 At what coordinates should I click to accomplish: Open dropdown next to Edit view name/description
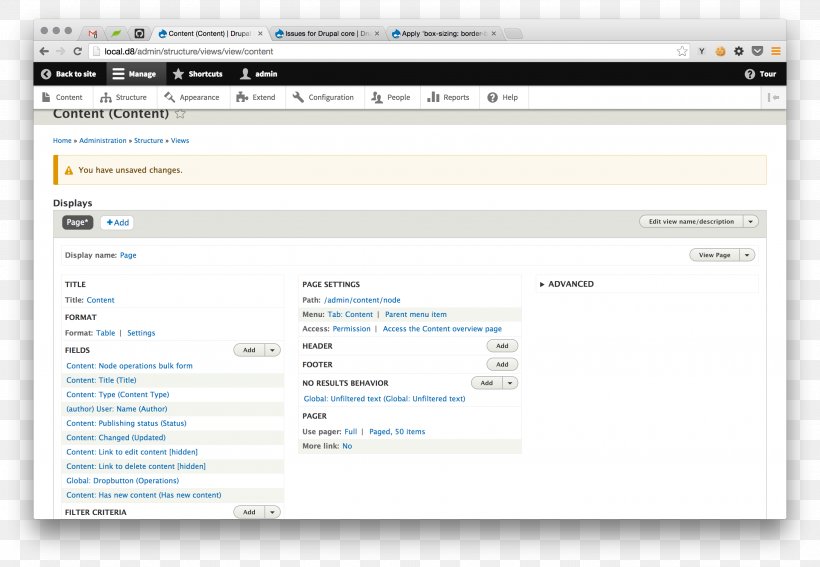coord(750,221)
